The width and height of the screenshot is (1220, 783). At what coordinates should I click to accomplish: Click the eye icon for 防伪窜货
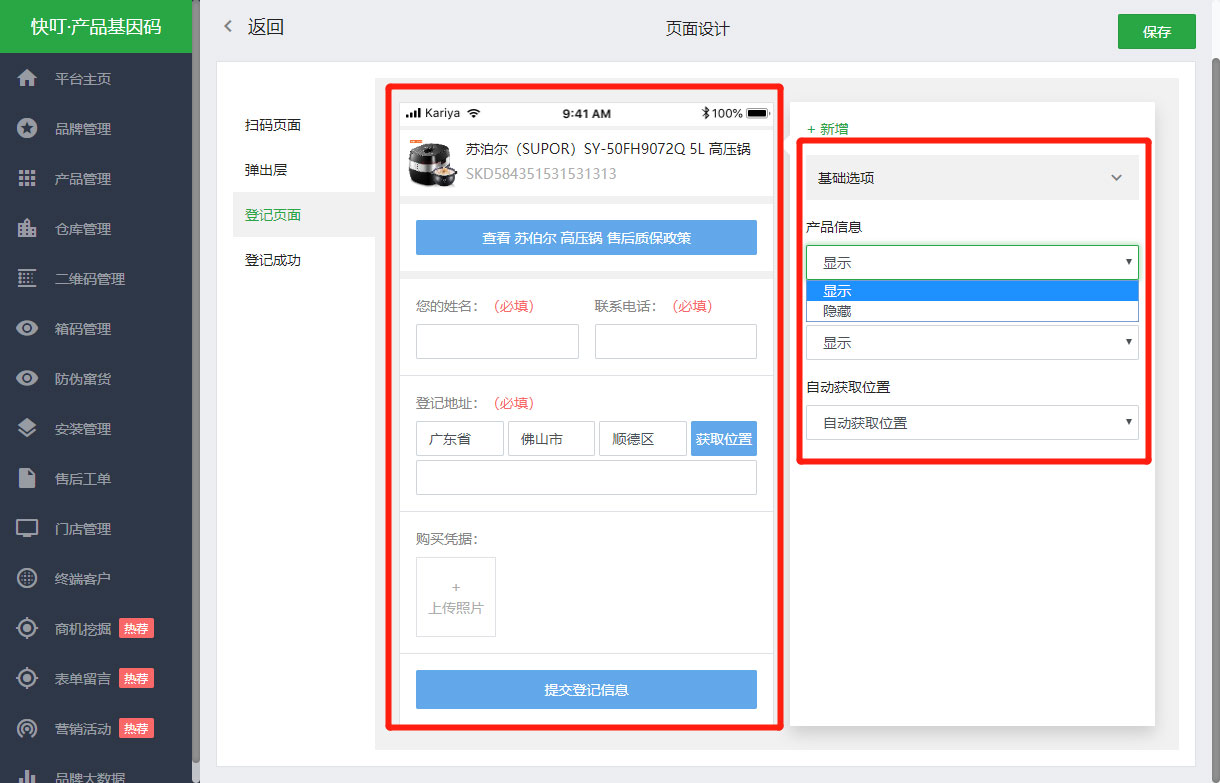pos(28,378)
